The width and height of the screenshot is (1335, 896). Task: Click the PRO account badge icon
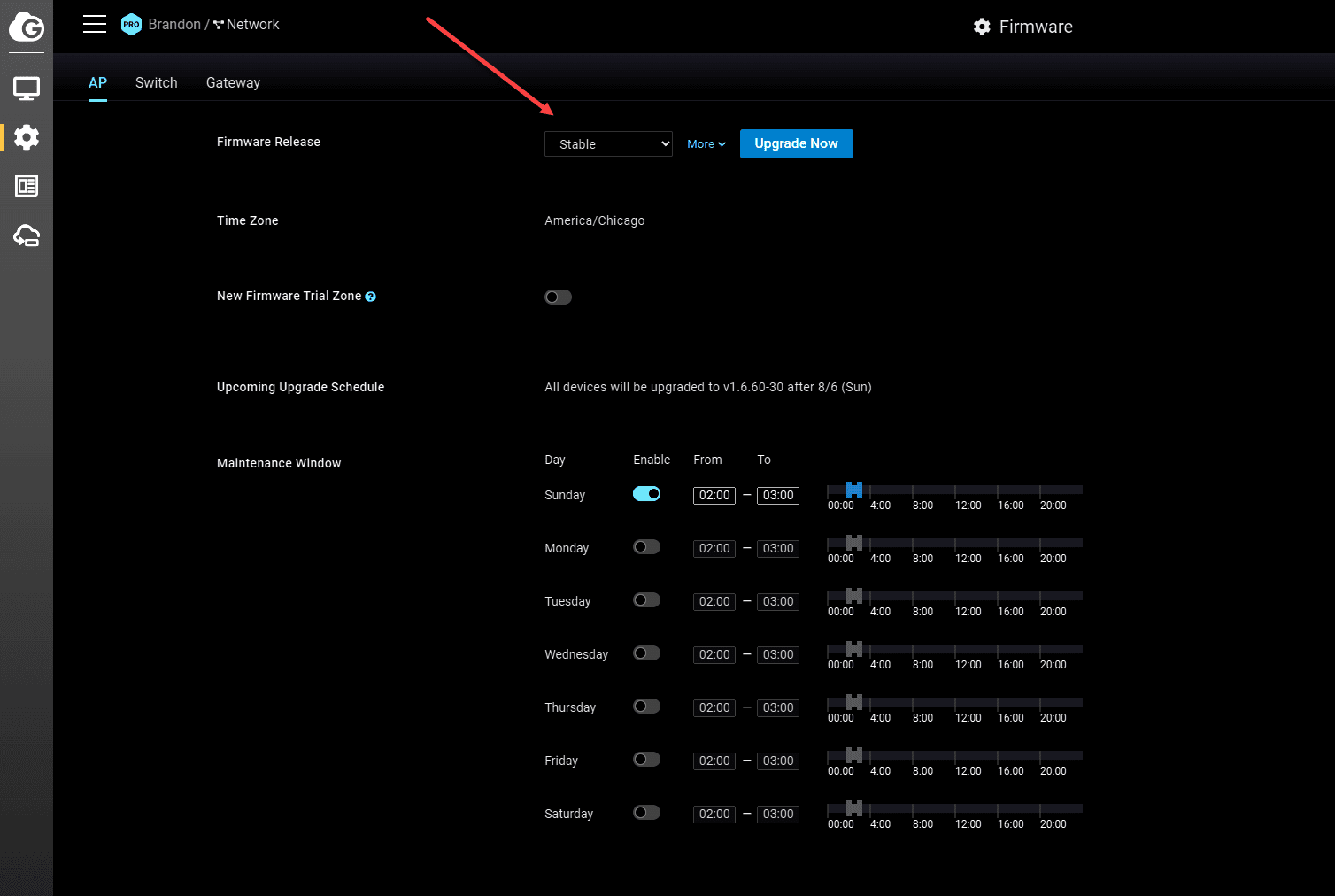point(131,25)
